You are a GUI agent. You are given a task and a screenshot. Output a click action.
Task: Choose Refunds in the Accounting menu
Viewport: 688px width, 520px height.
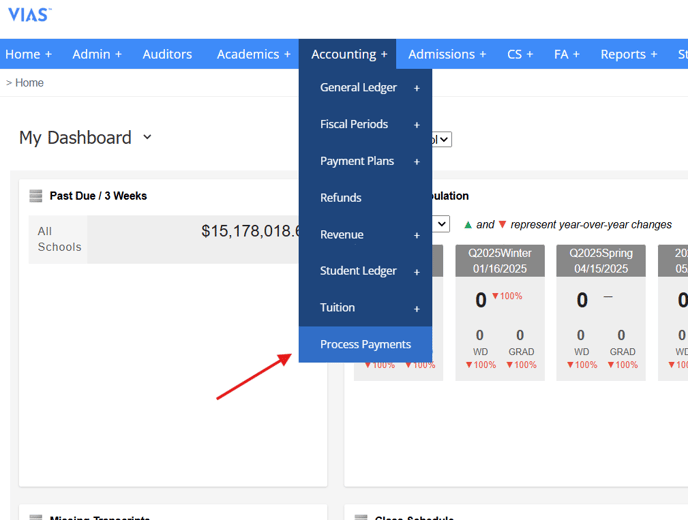coord(341,198)
